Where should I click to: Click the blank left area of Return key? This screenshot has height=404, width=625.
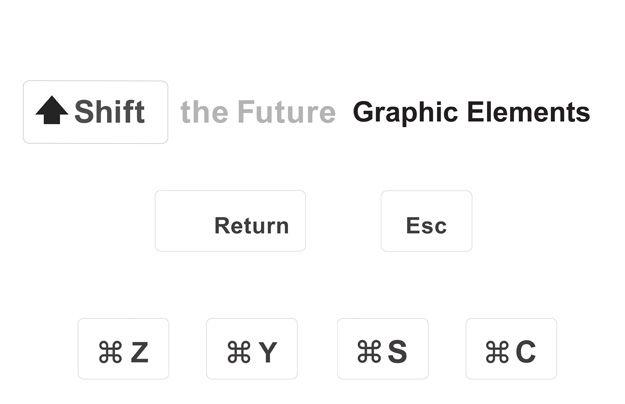coord(184,222)
